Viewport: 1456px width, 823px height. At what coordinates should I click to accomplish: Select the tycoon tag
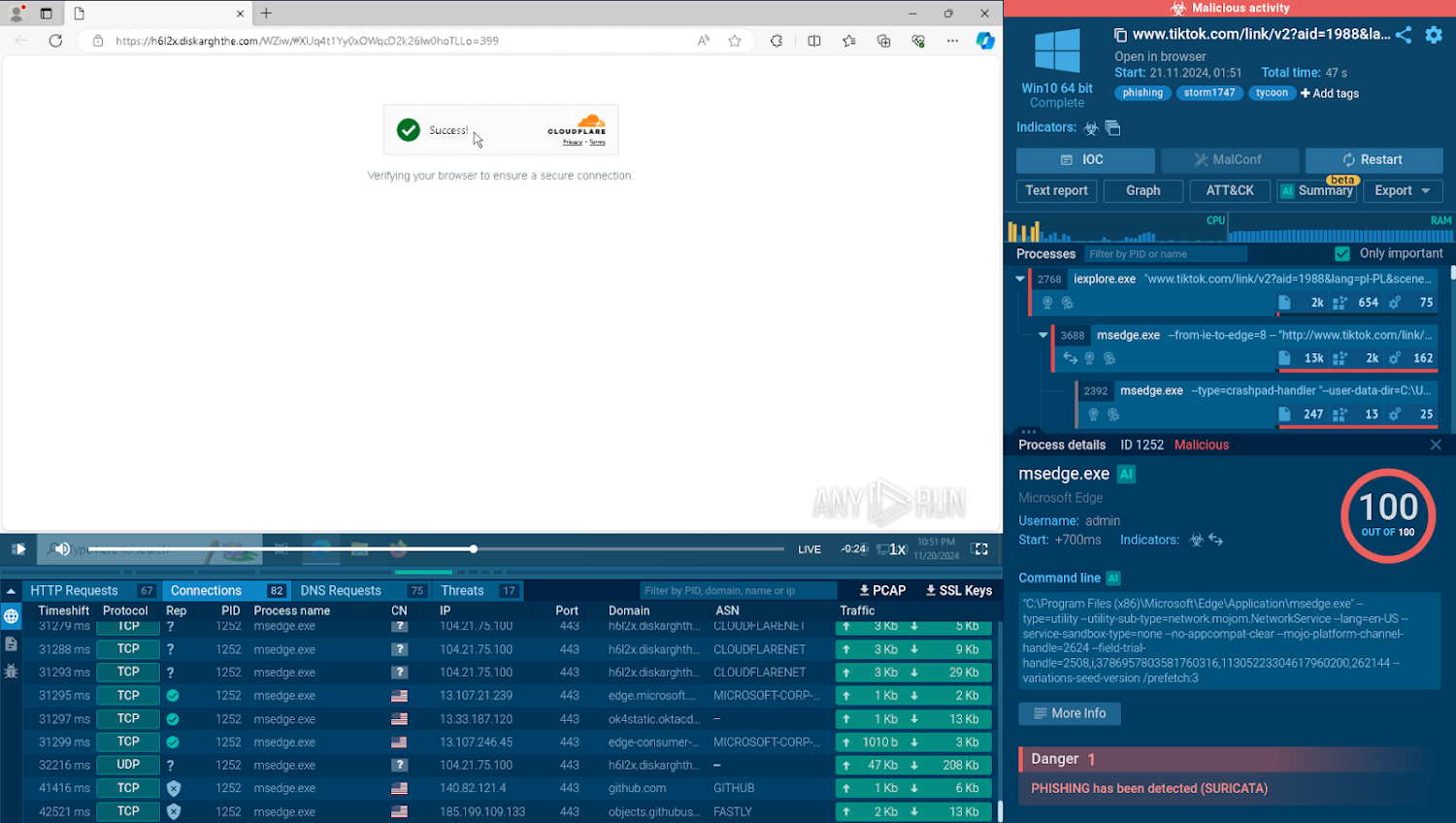[1272, 93]
